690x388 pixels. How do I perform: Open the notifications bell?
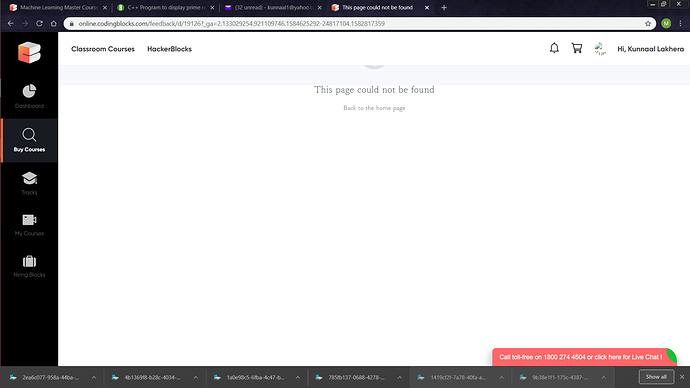pyautogui.click(x=554, y=48)
